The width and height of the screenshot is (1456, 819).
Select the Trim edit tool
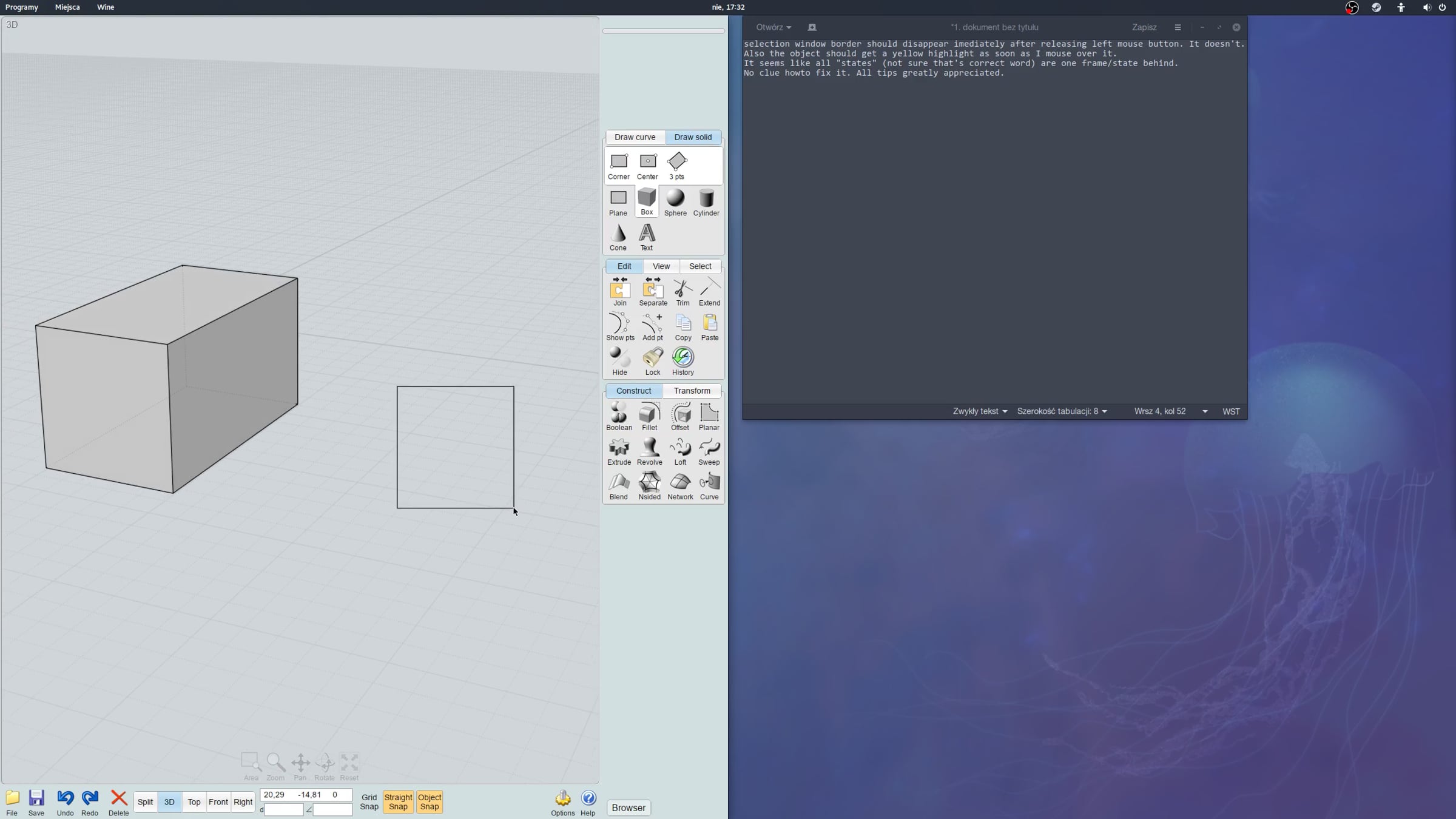point(682,292)
